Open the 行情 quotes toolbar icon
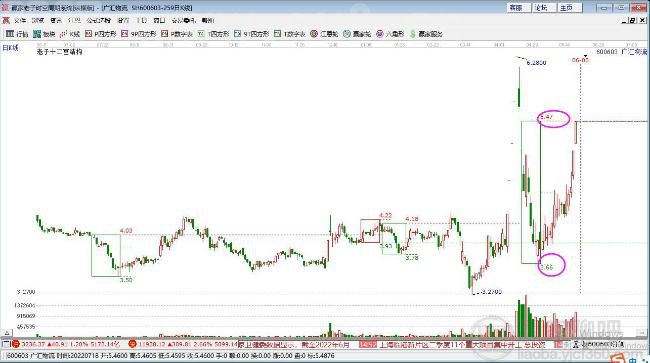 tap(16, 34)
